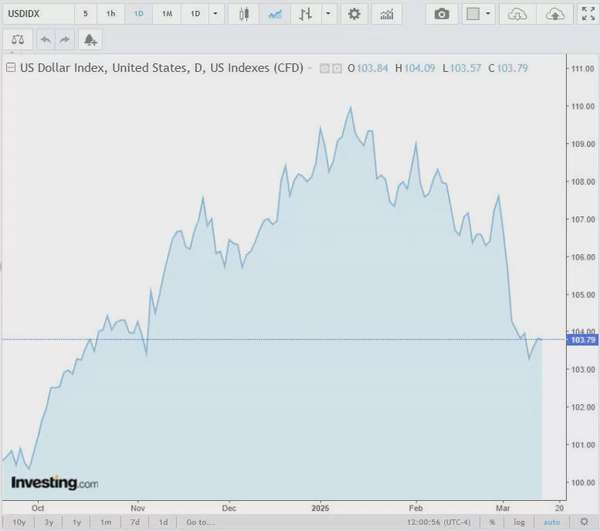Click into USDIDX symbol search field

pos(38,14)
